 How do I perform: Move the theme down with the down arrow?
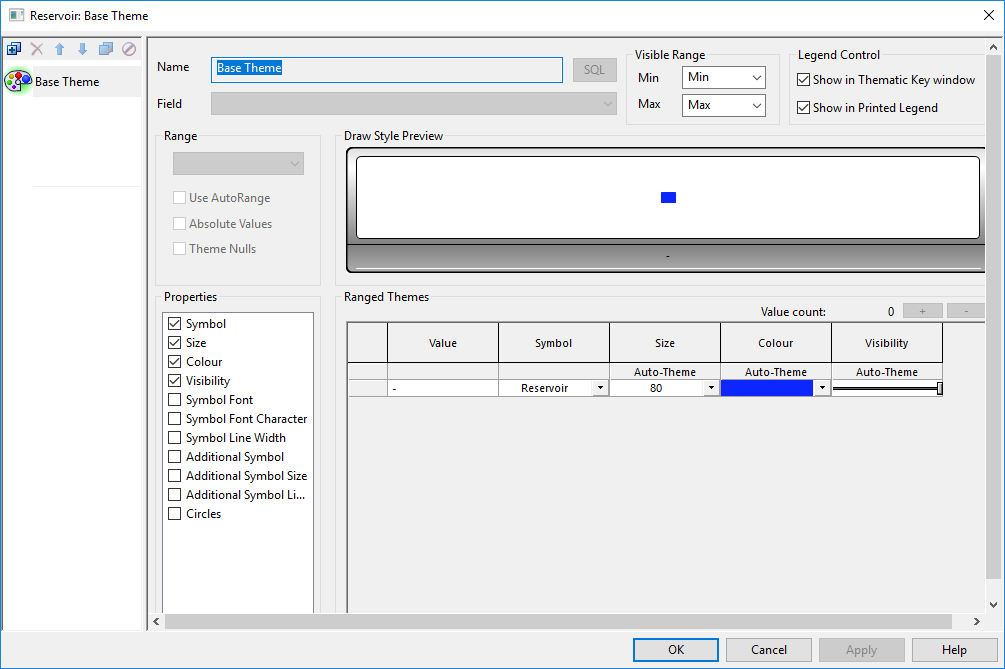[x=82, y=48]
